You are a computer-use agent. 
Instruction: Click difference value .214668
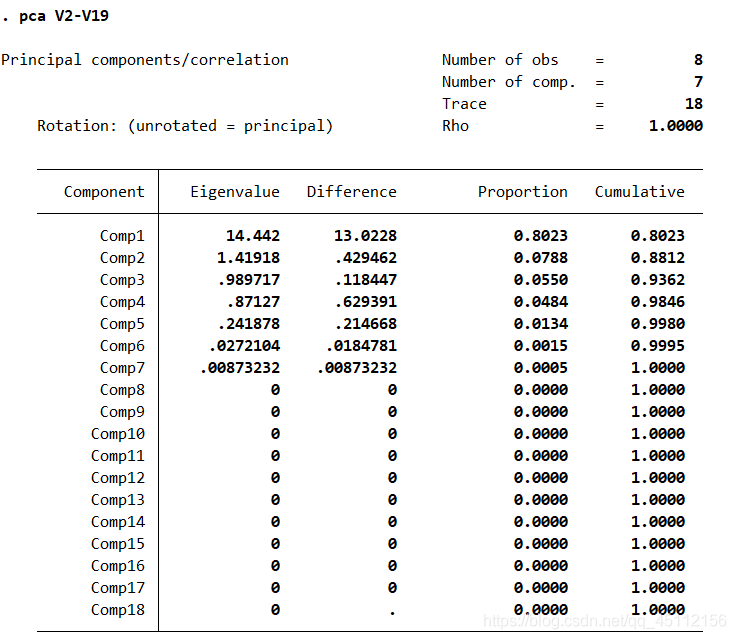tap(366, 324)
